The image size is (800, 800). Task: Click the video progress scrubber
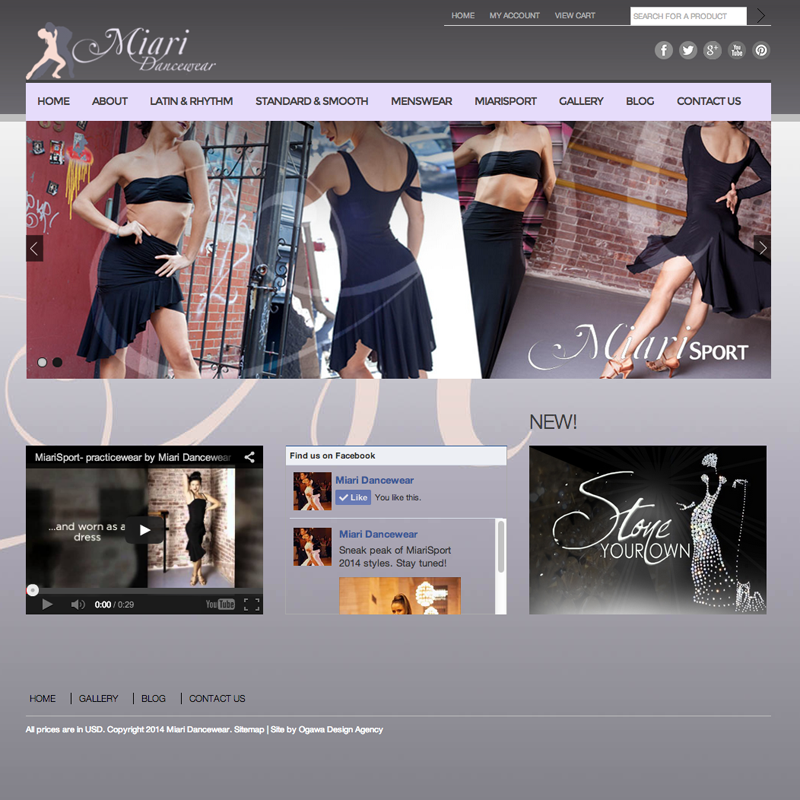point(33,590)
